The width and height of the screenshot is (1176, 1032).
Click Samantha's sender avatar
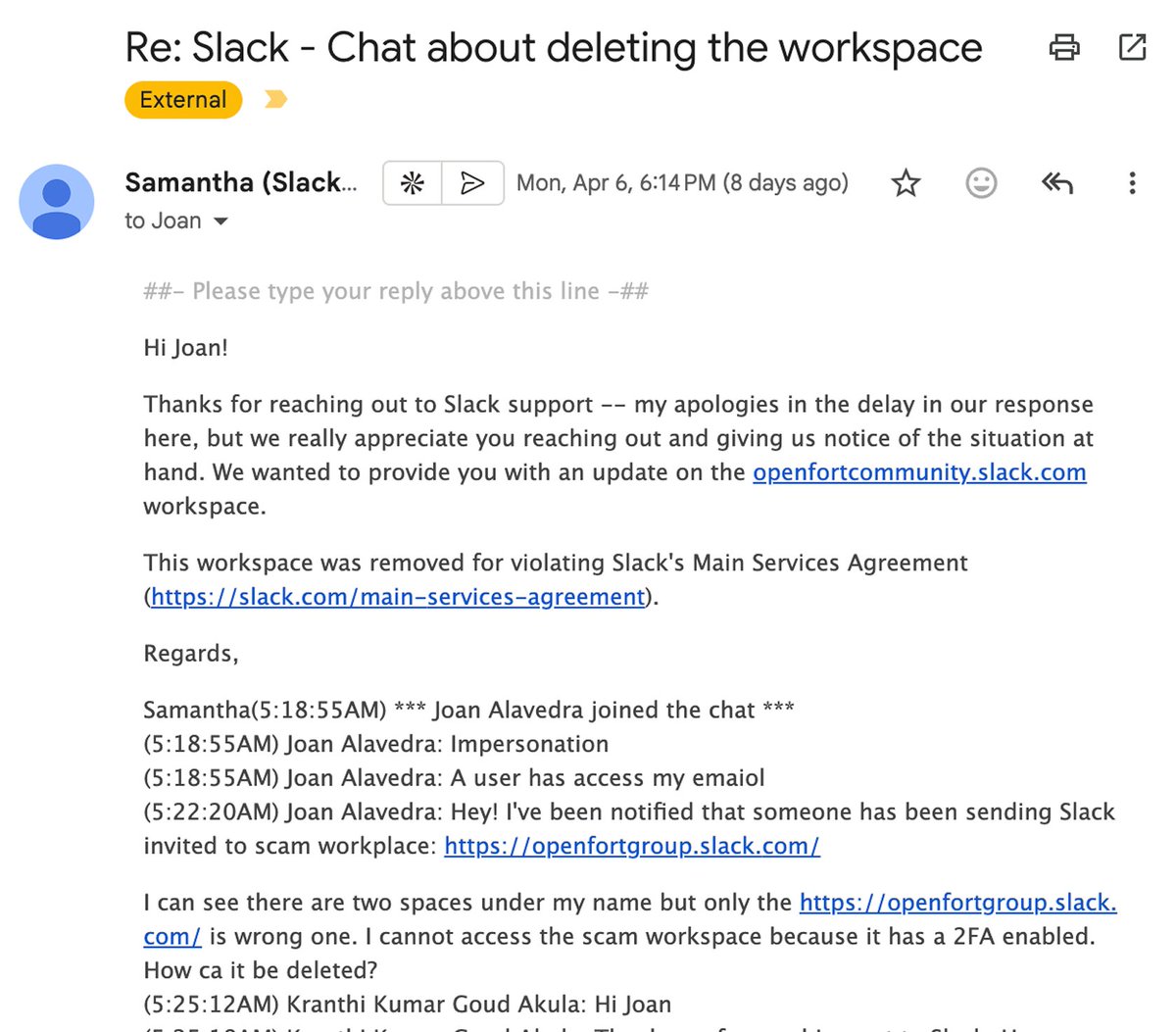[57, 202]
